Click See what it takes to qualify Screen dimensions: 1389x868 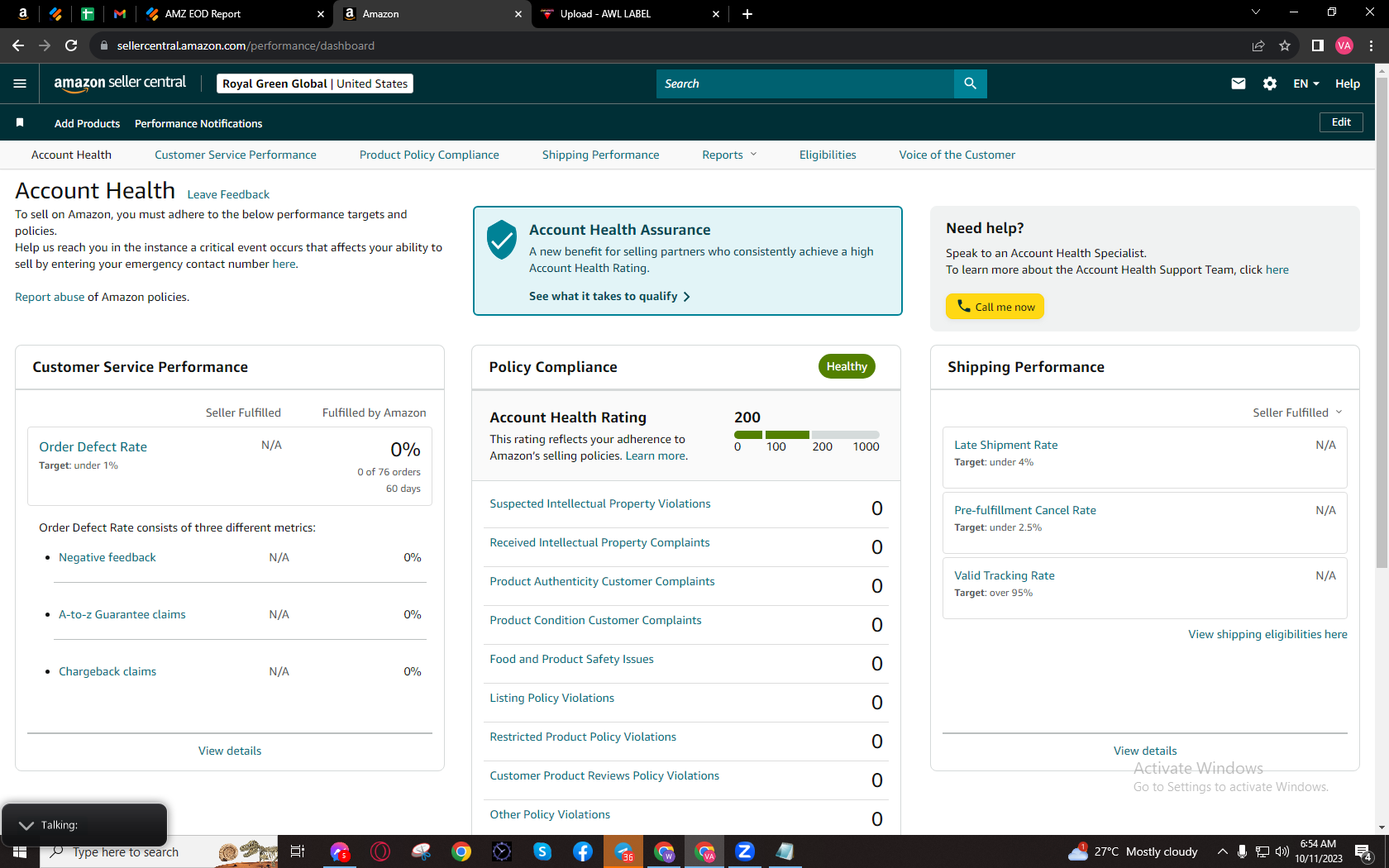(609, 296)
